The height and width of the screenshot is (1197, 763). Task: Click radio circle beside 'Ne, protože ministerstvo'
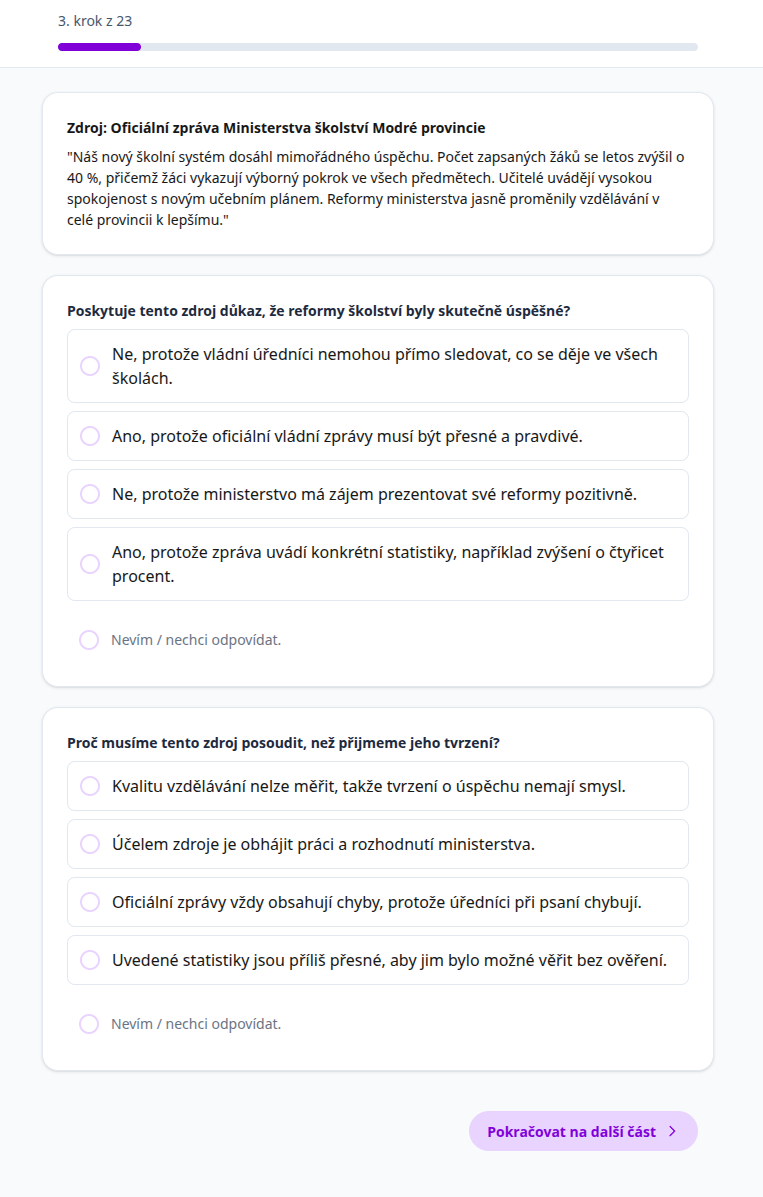click(90, 494)
